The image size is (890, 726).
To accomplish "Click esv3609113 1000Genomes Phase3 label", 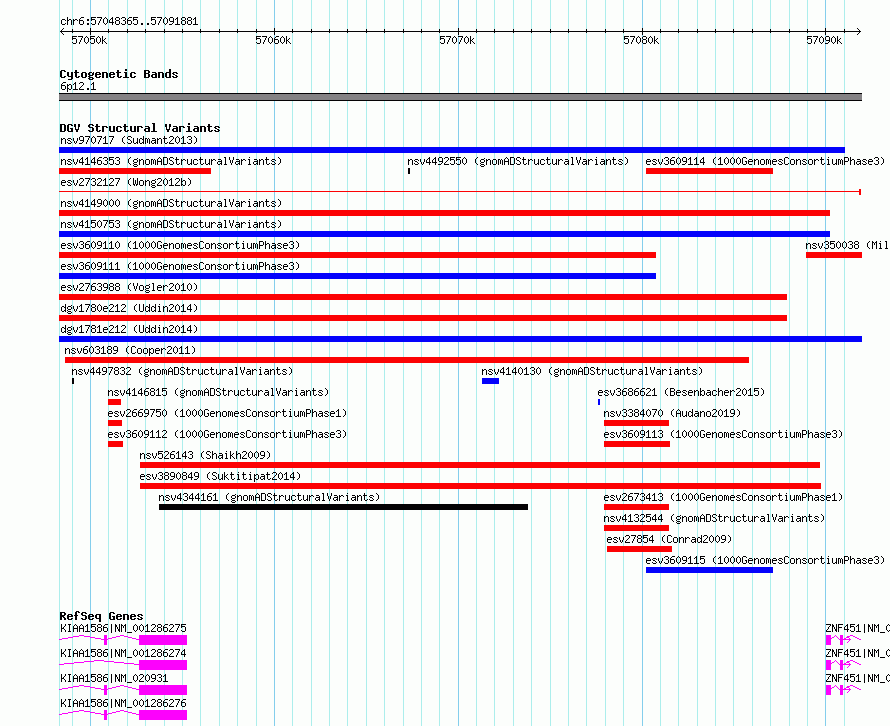I will (723, 434).
